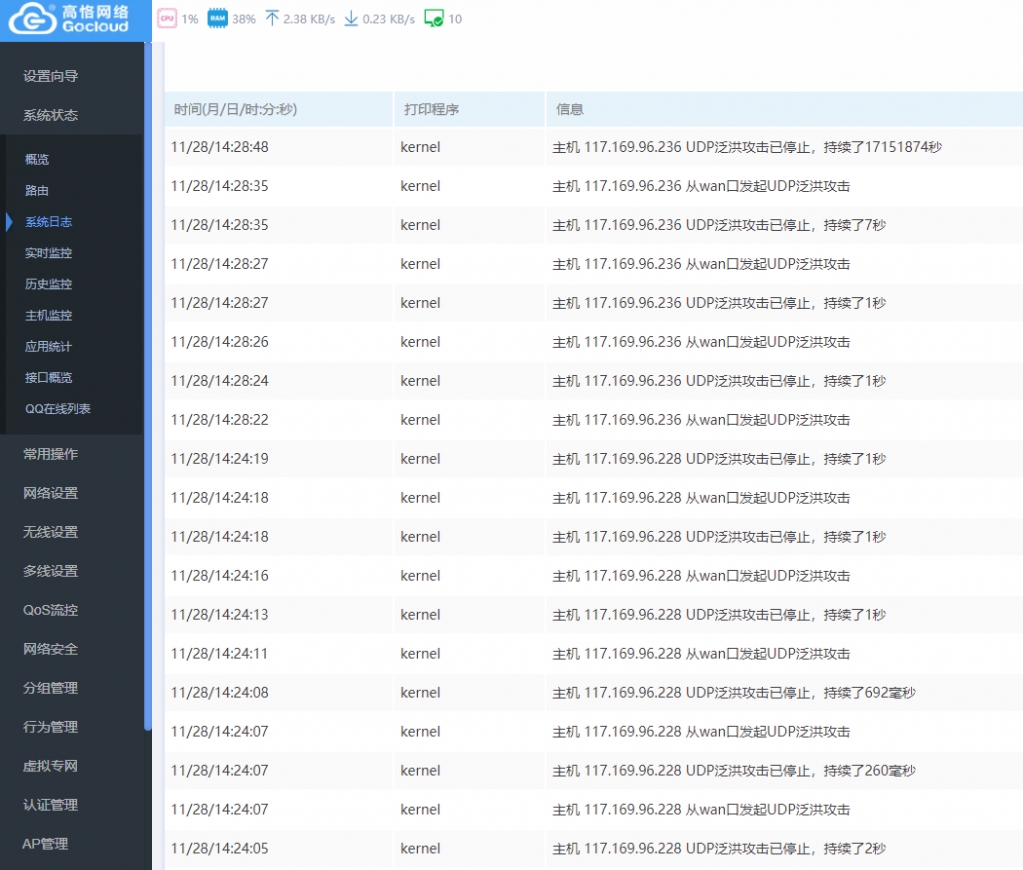
Task: Expand QoS流控 menu section
Action: 51,610
